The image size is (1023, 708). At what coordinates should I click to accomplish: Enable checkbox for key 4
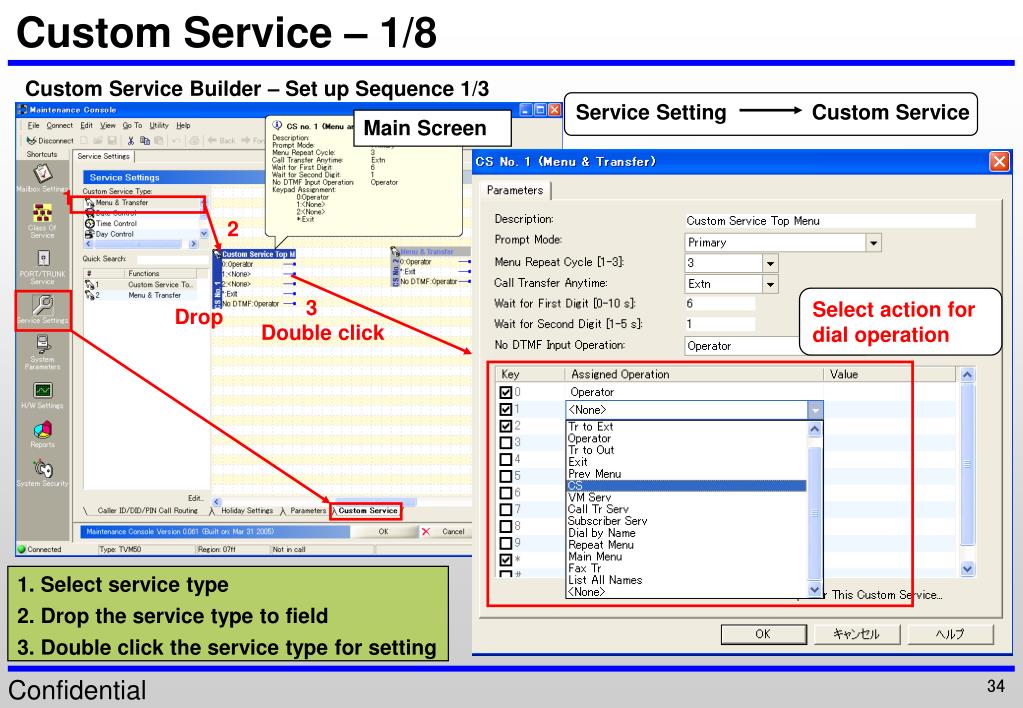(x=506, y=459)
